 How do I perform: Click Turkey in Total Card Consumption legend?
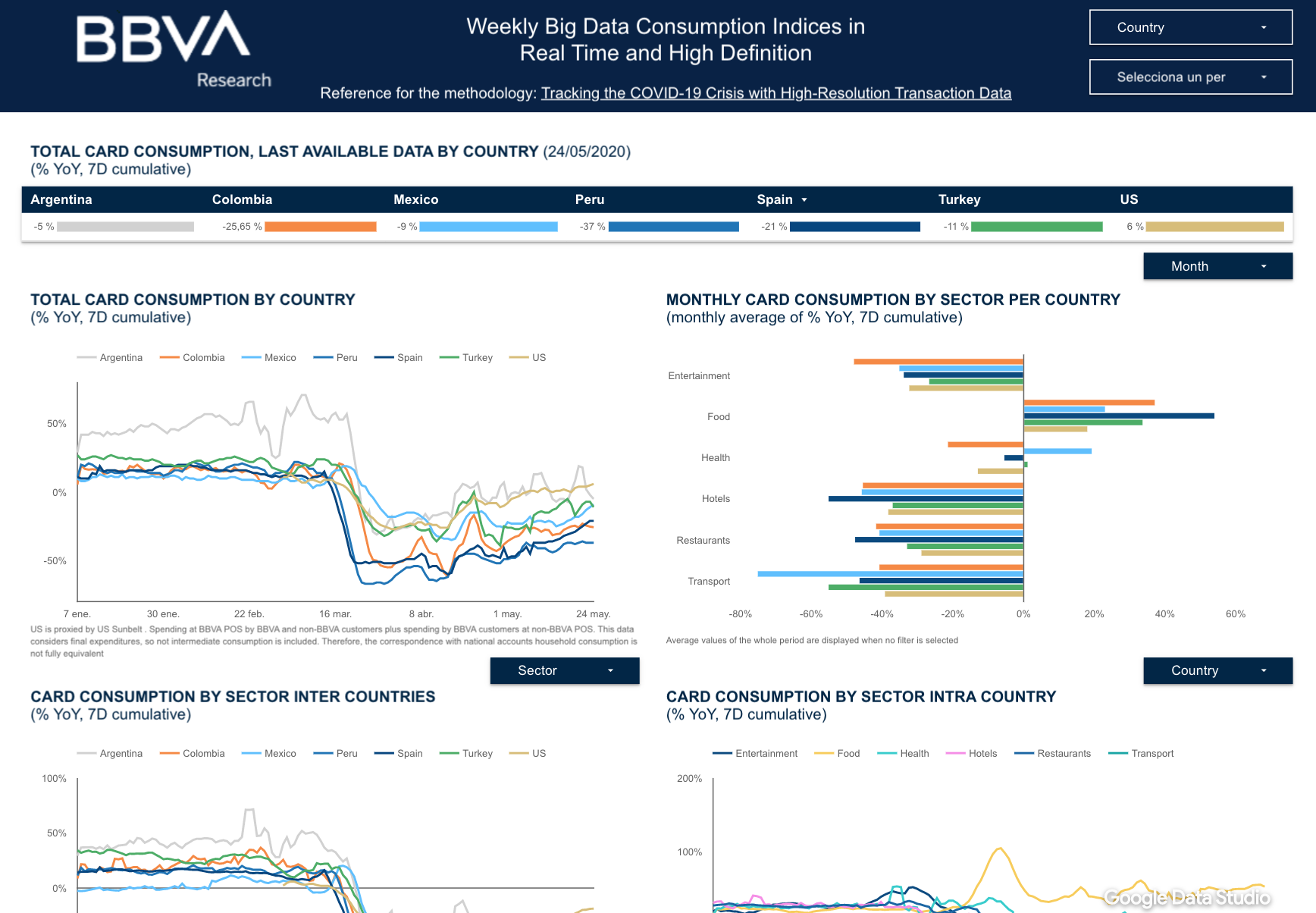click(x=466, y=357)
